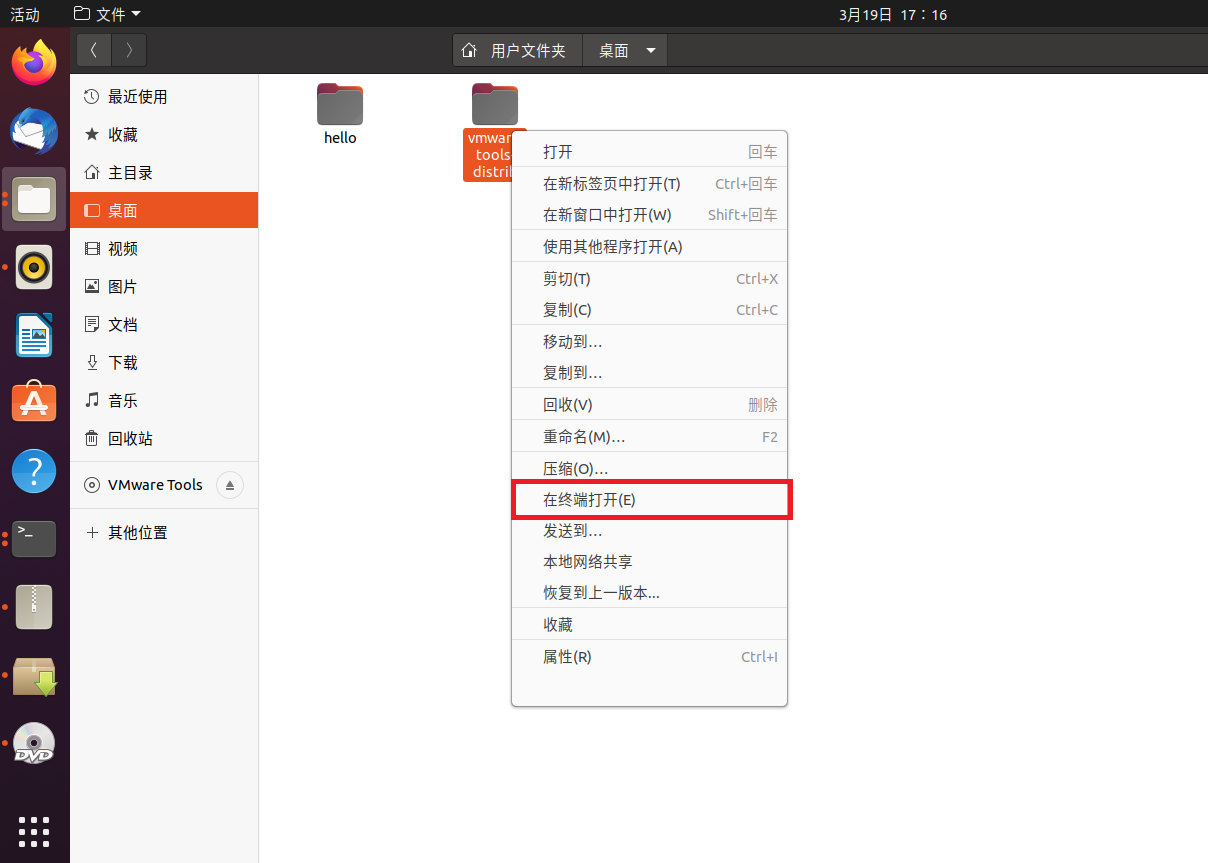The width and height of the screenshot is (1208, 863).
Task: Open 下载 in the sidebar
Action: coord(123,363)
